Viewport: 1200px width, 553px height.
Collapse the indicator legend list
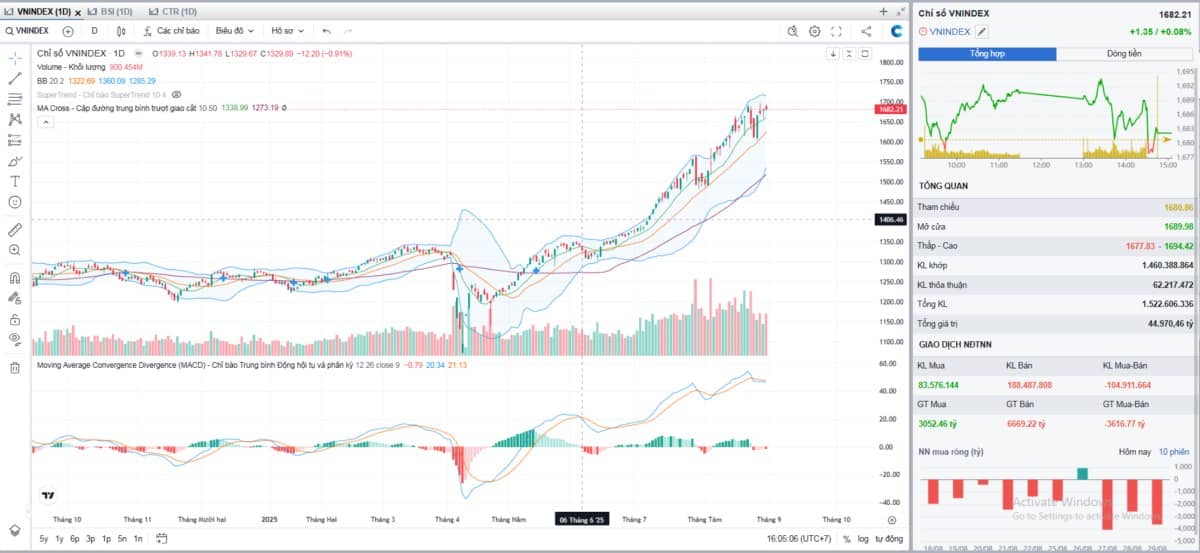pos(44,121)
